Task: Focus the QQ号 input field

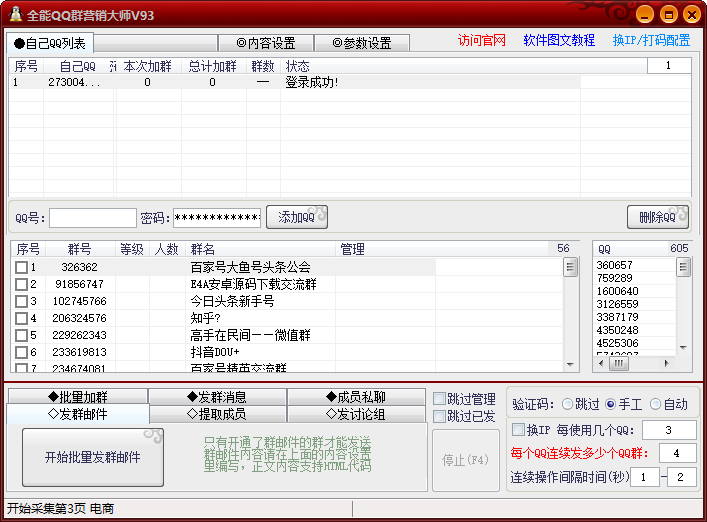Action: click(x=93, y=218)
